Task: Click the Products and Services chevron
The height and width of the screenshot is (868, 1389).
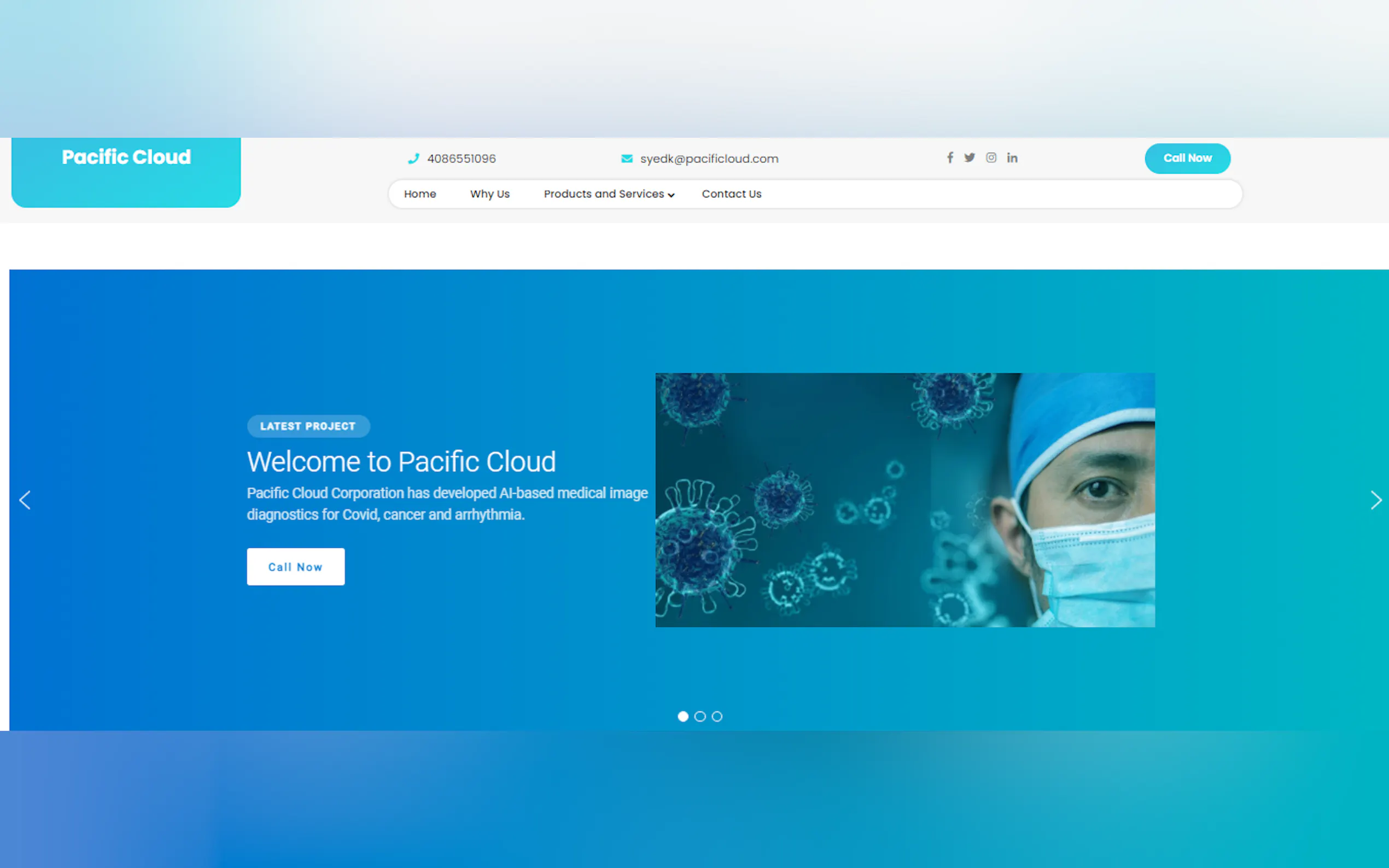Action: 671,195
